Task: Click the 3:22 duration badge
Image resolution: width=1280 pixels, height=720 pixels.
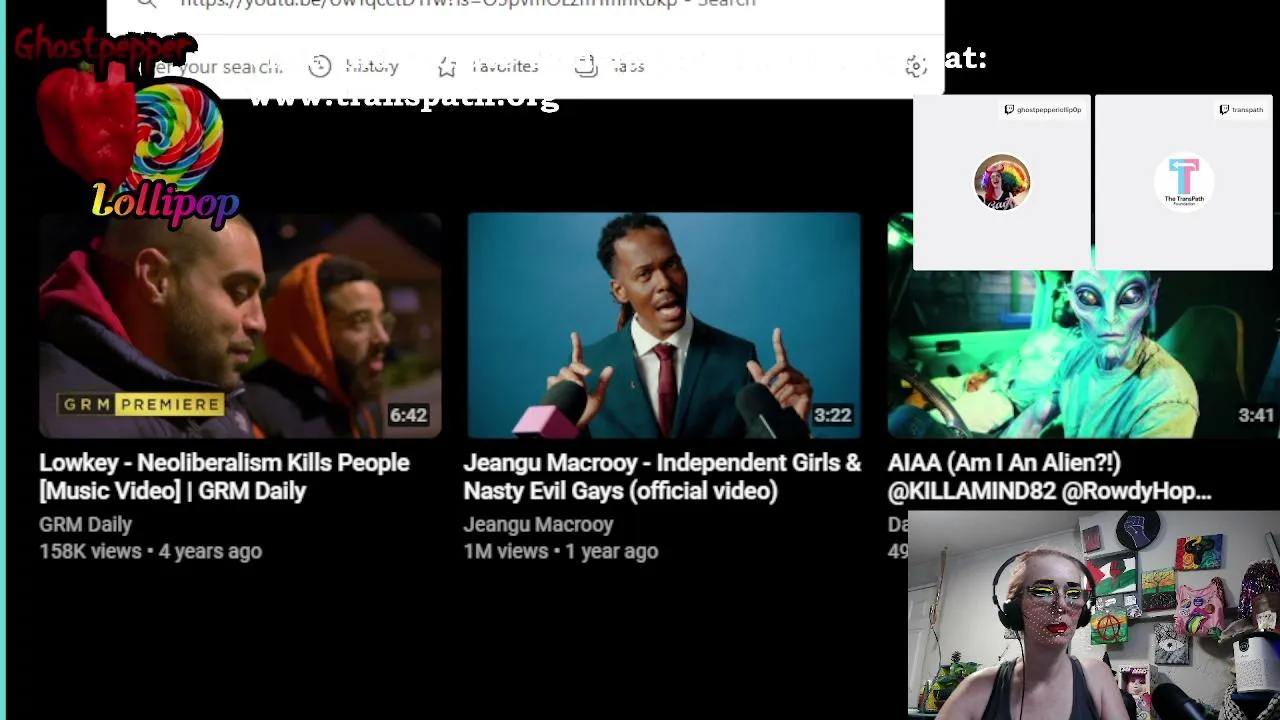Action: click(832, 415)
